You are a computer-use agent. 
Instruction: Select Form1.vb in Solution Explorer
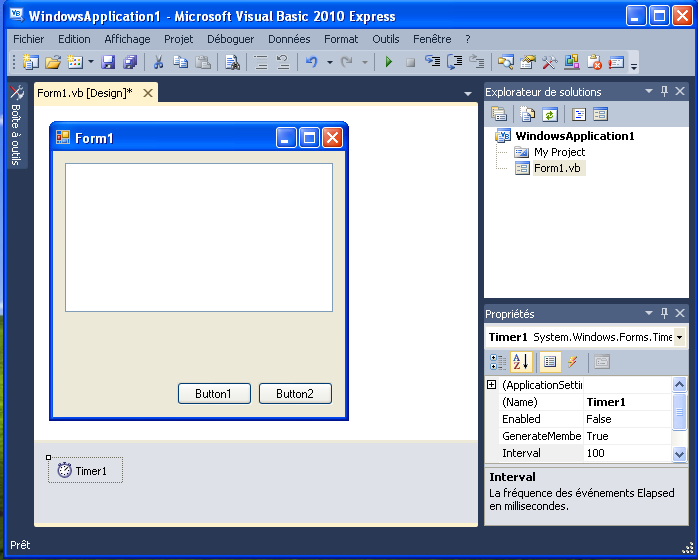coord(557,168)
